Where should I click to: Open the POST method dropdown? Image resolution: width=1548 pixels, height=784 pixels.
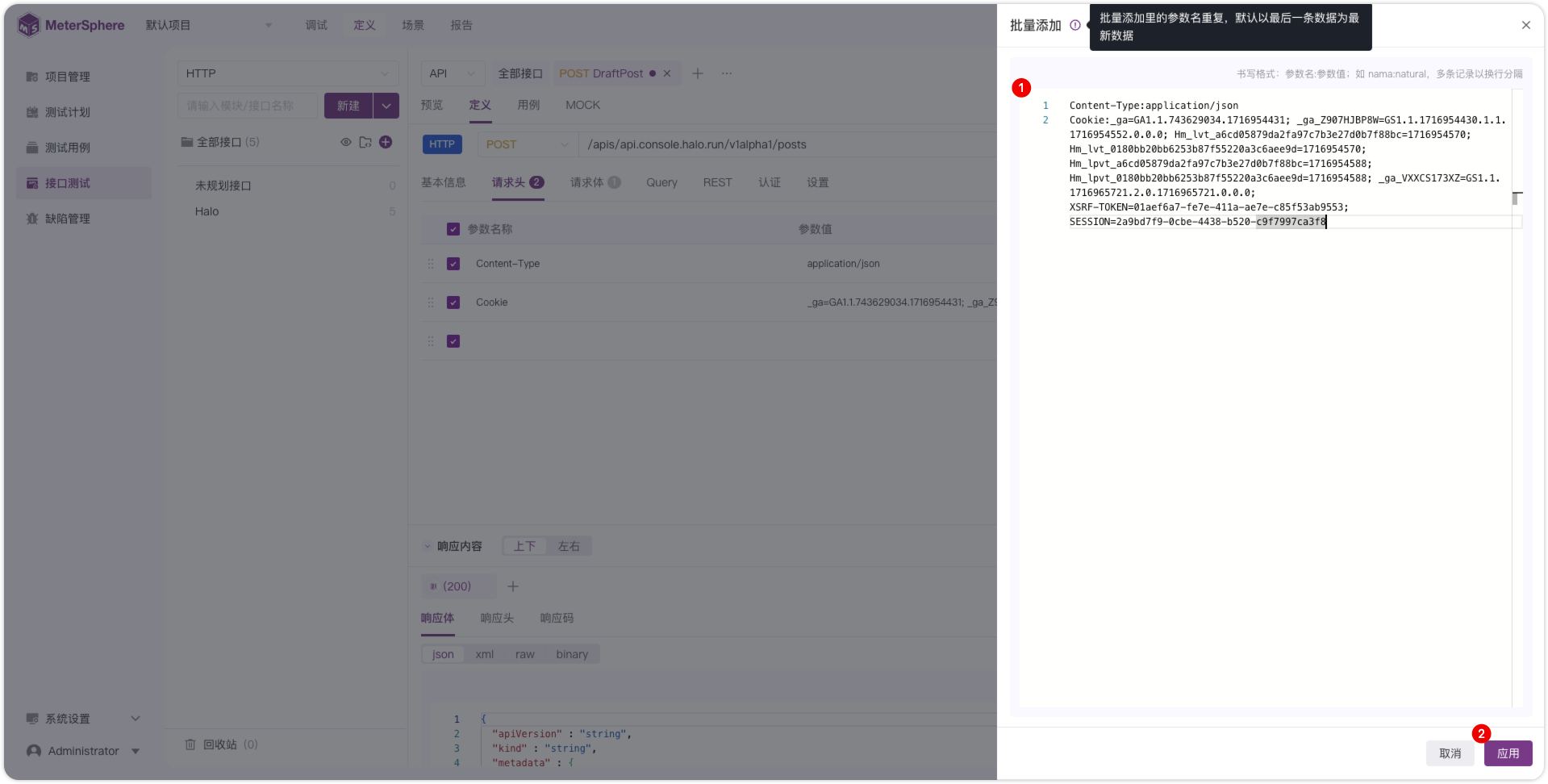(x=527, y=144)
